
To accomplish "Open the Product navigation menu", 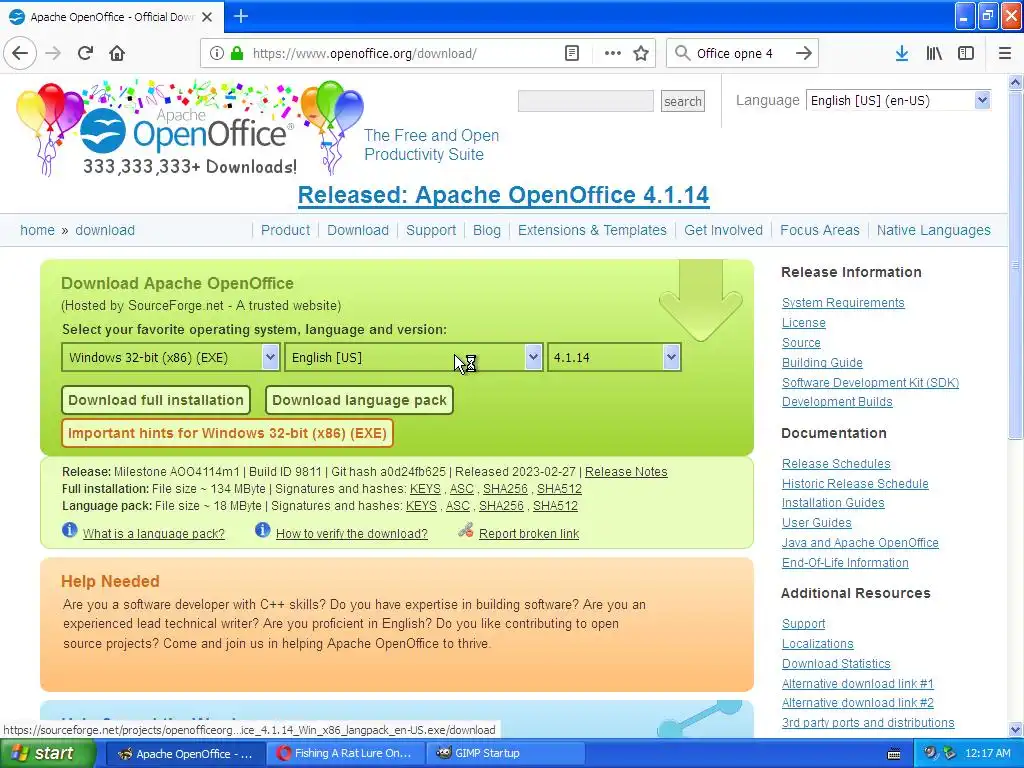I will [x=285, y=230].
